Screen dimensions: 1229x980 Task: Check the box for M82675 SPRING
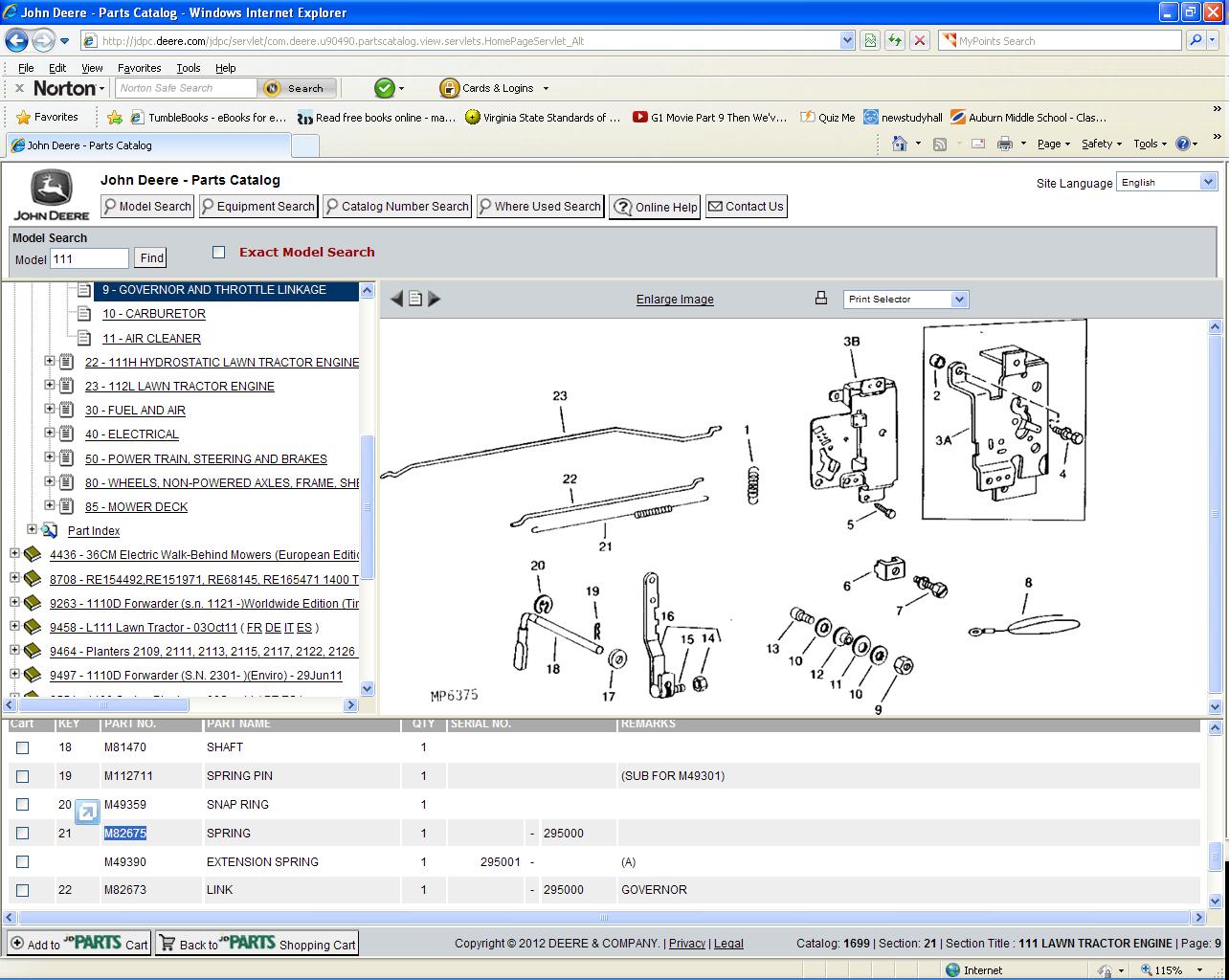tap(23, 833)
